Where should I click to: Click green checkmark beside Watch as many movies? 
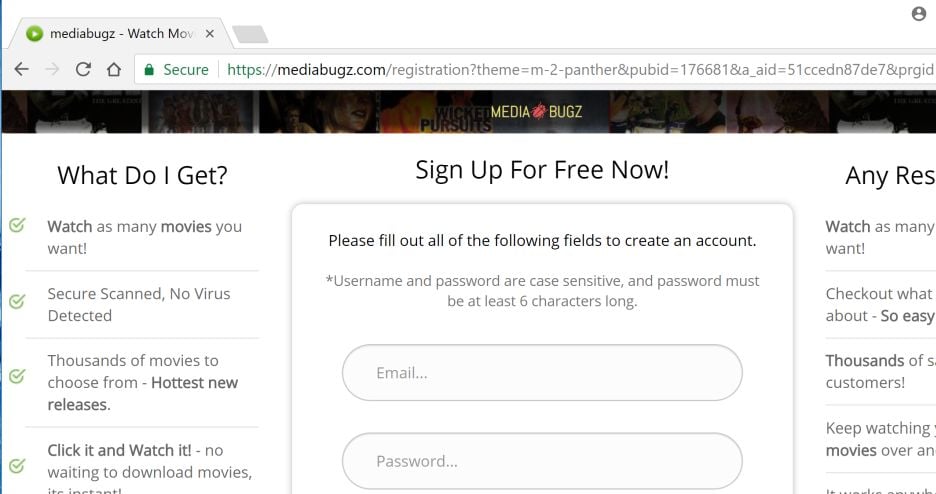(x=17, y=226)
